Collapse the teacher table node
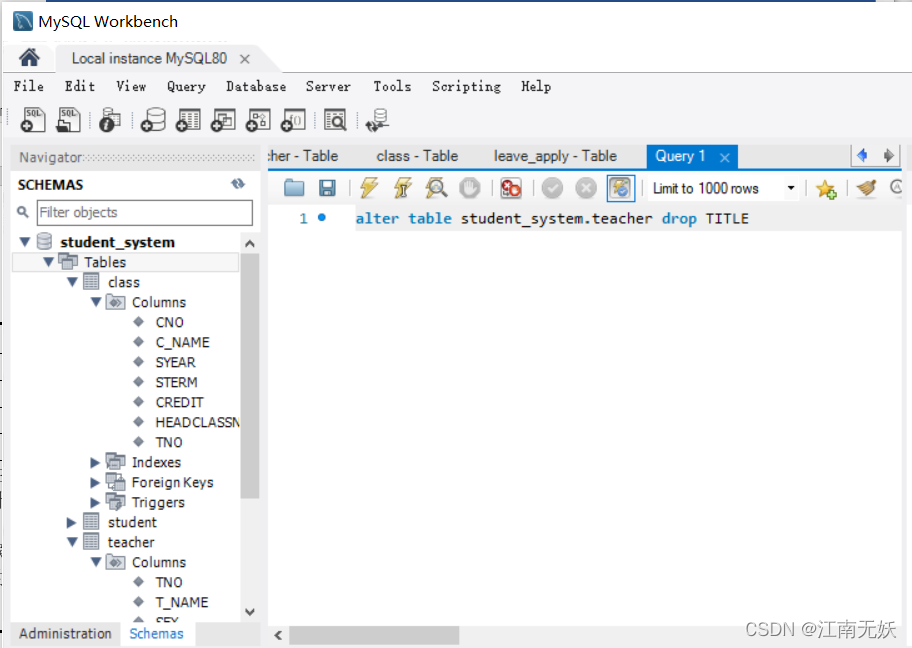The width and height of the screenshot is (912, 648). click(x=73, y=542)
